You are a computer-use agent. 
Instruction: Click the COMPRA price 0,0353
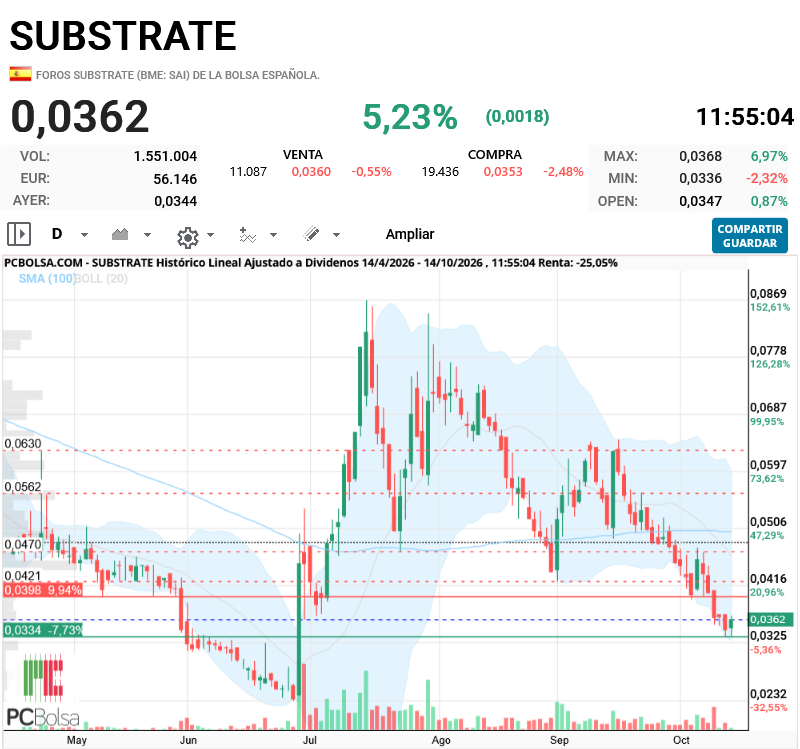[x=503, y=172]
